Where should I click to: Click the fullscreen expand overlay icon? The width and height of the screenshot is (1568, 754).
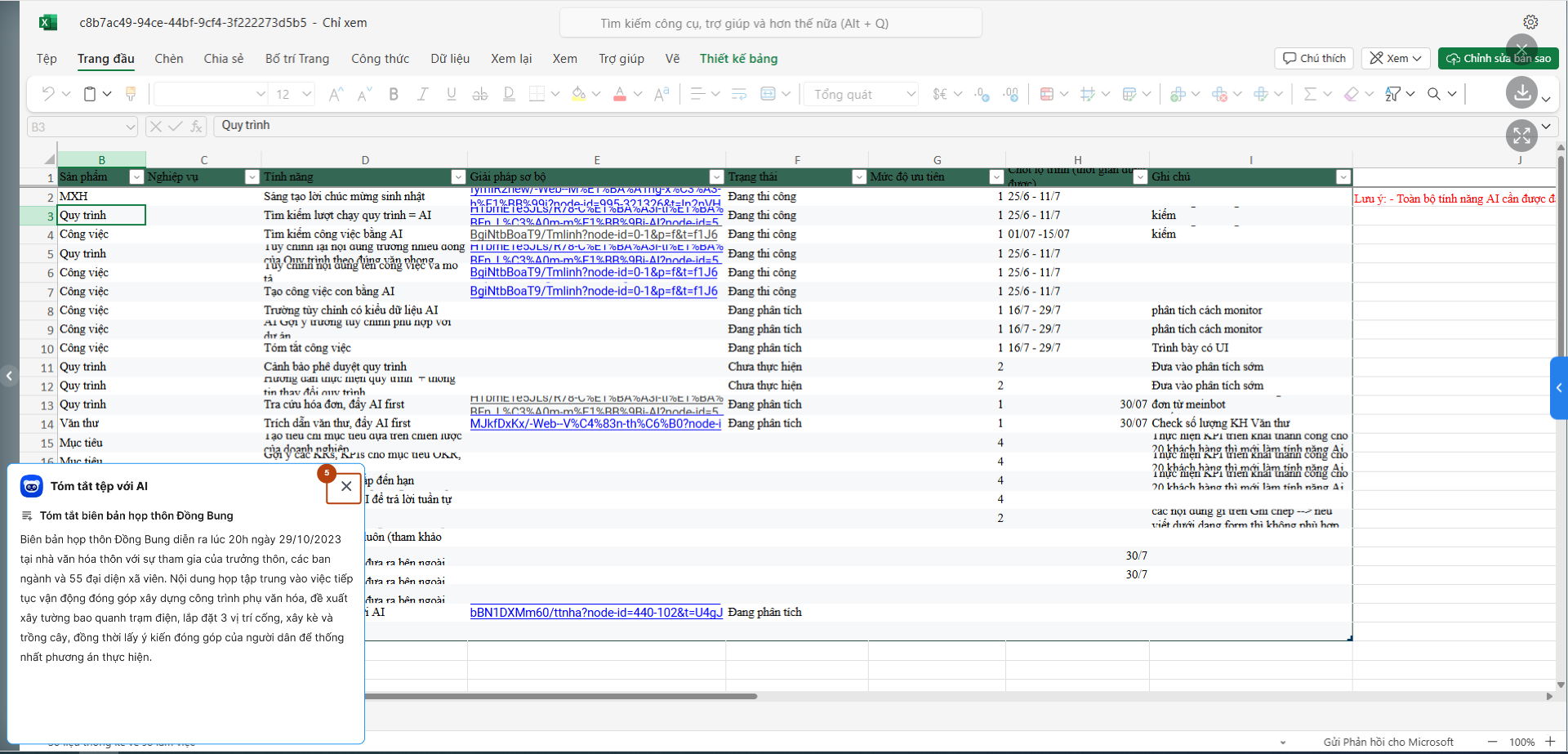1521,136
